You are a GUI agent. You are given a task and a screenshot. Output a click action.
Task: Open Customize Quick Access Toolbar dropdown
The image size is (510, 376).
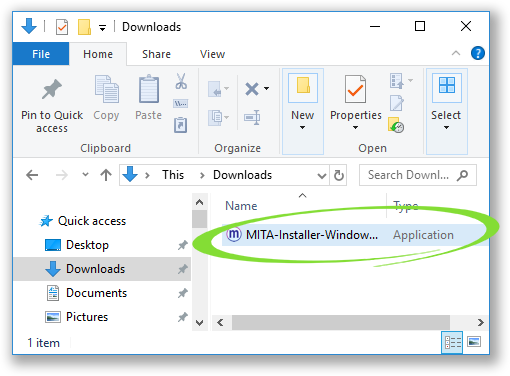pyautogui.click(x=102, y=28)
